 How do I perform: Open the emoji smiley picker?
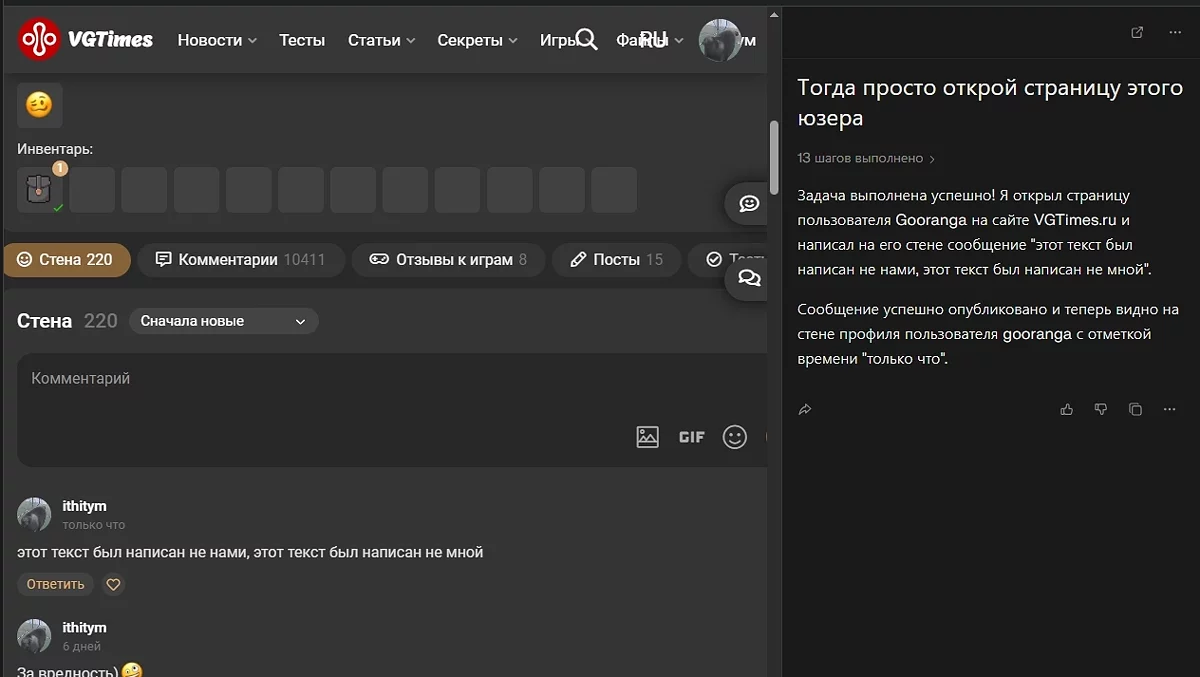(x=735, y=437)
